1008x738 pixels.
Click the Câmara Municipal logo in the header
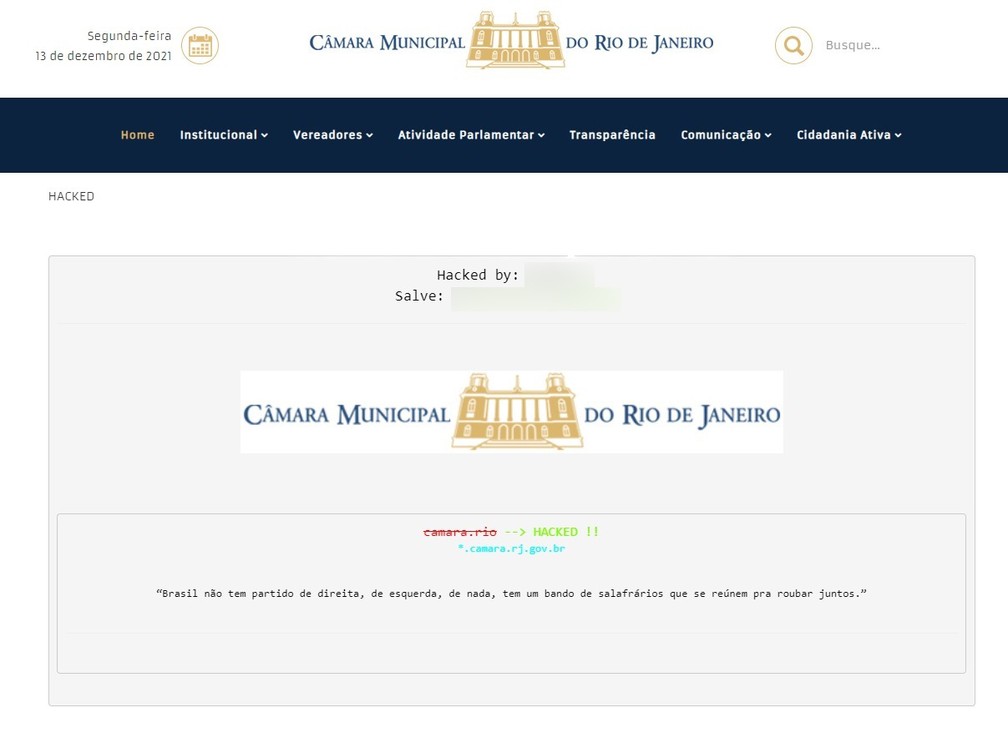coord(512,42)
